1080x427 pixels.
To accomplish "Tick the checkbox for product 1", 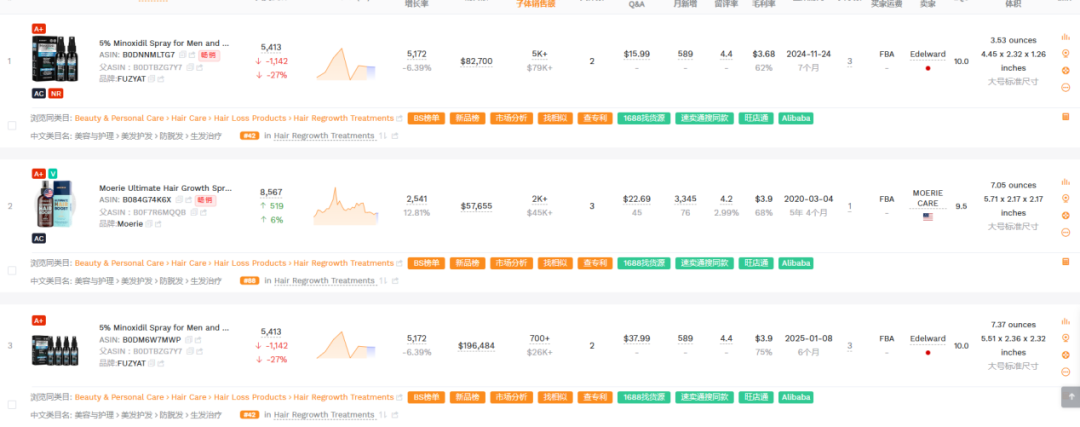I will click(12, 126).
